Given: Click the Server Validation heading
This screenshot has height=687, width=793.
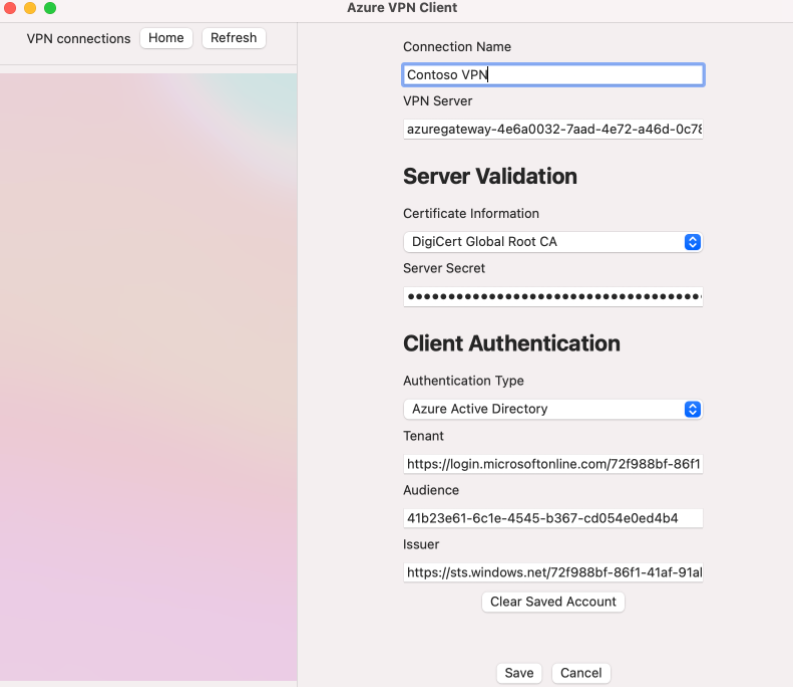Looking at the screenshot, I should pos(490,176).
